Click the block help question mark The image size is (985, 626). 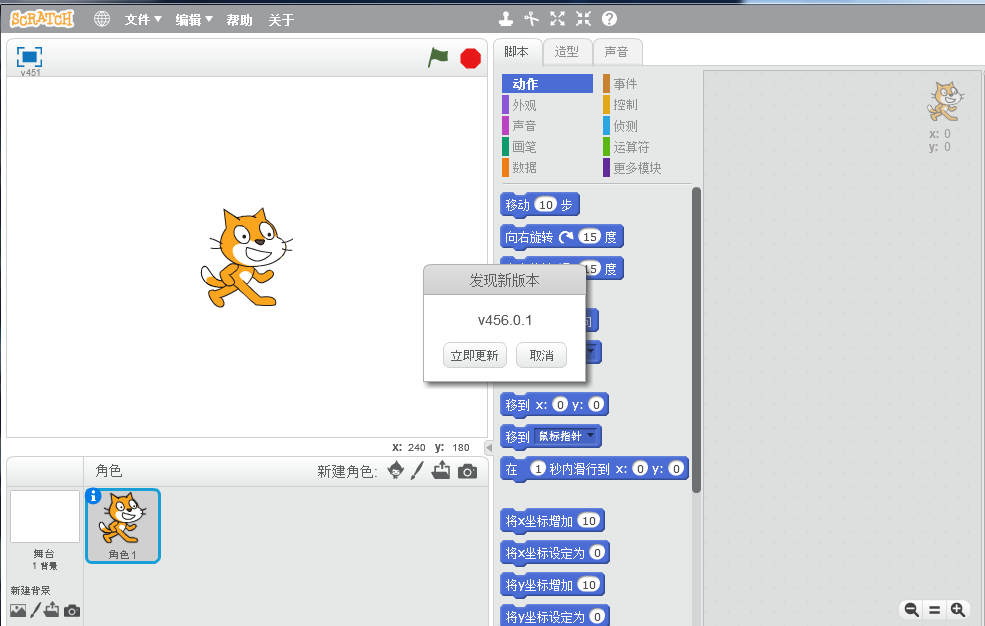pyautogui.click(x=609, y=19)
